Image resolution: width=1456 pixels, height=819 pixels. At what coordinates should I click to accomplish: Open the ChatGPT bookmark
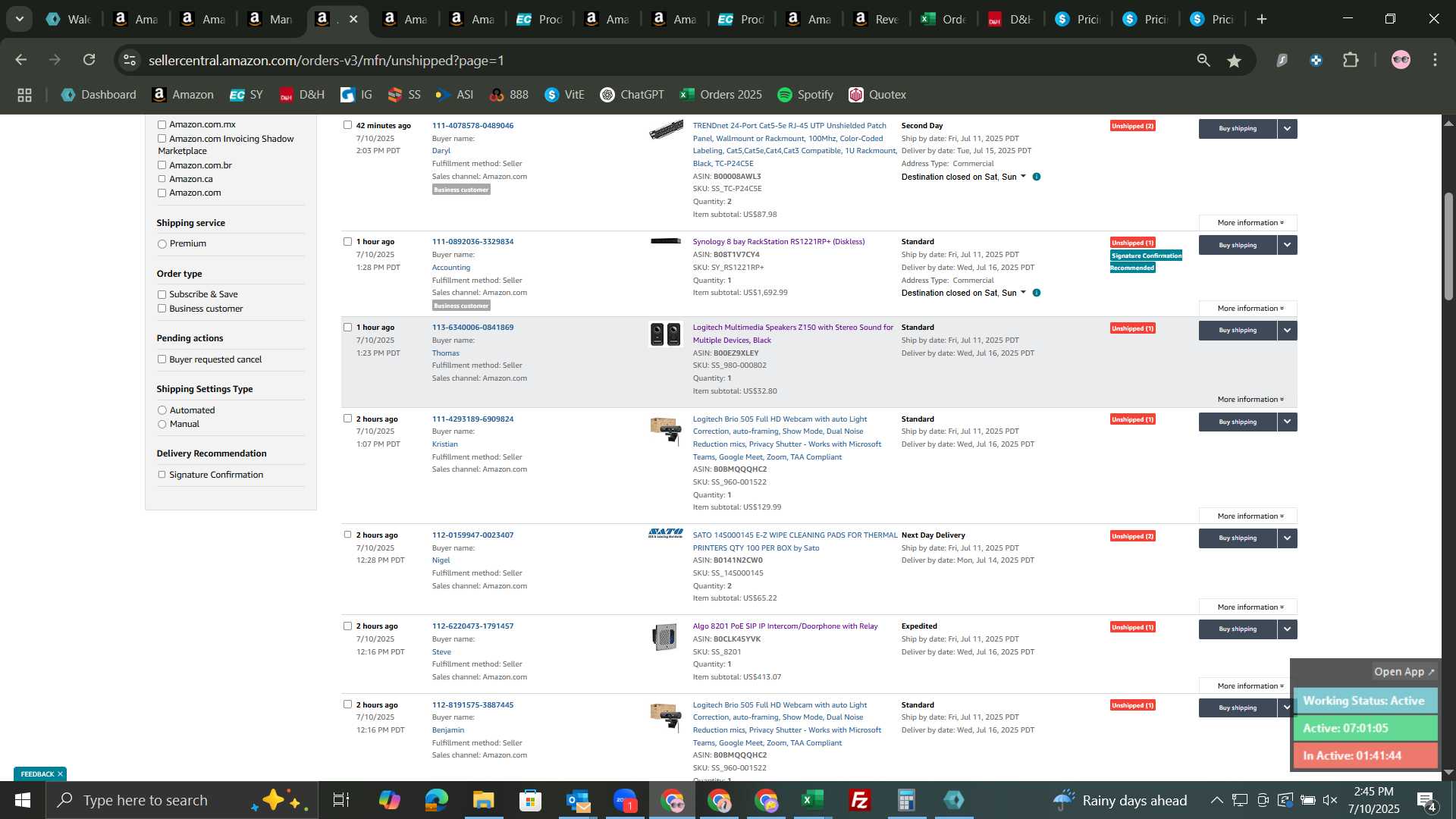pyautogui.click(x=632, y=95)
